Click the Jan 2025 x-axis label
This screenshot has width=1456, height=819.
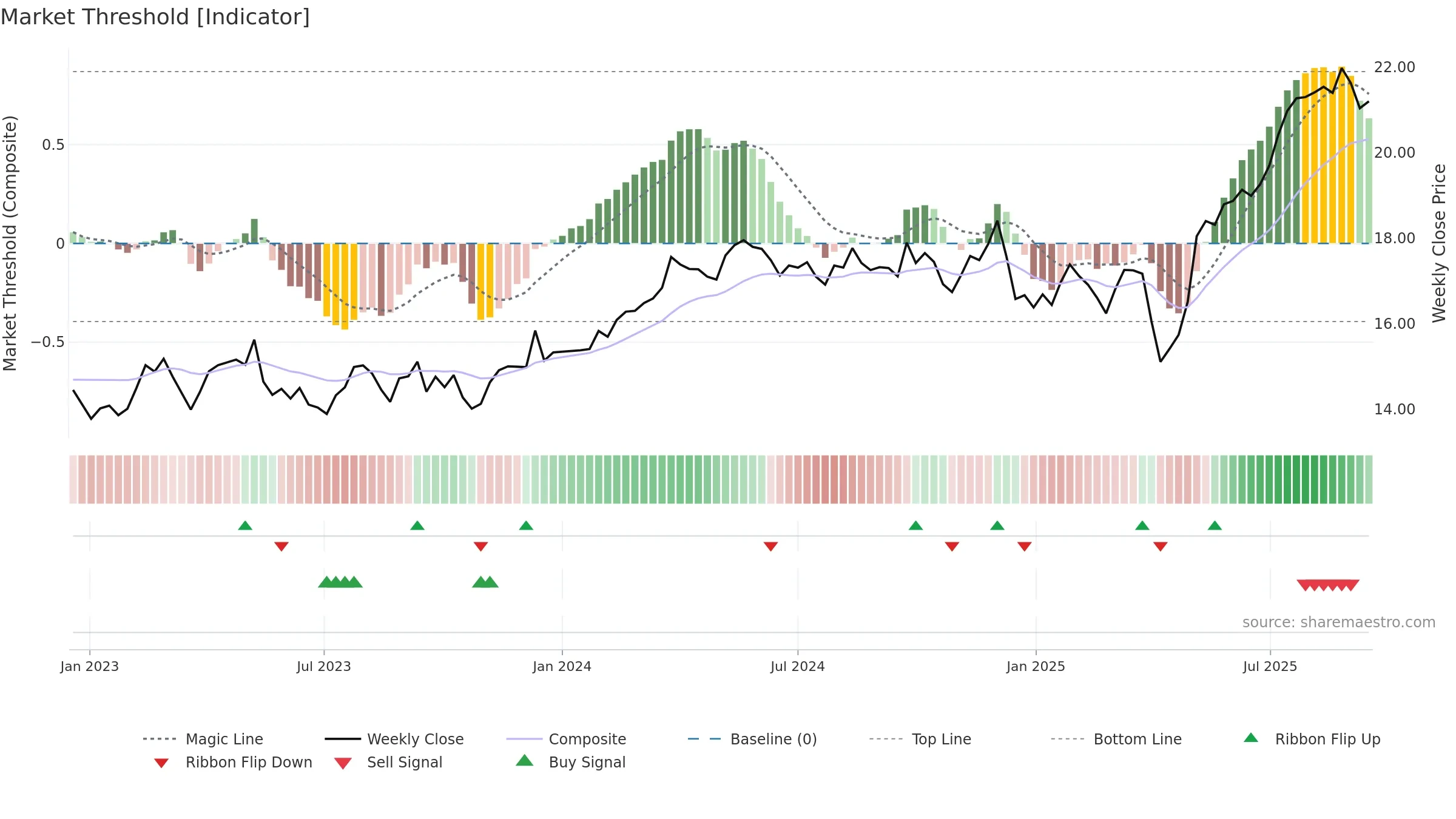pyautogui.click(x=1036, y=666)
